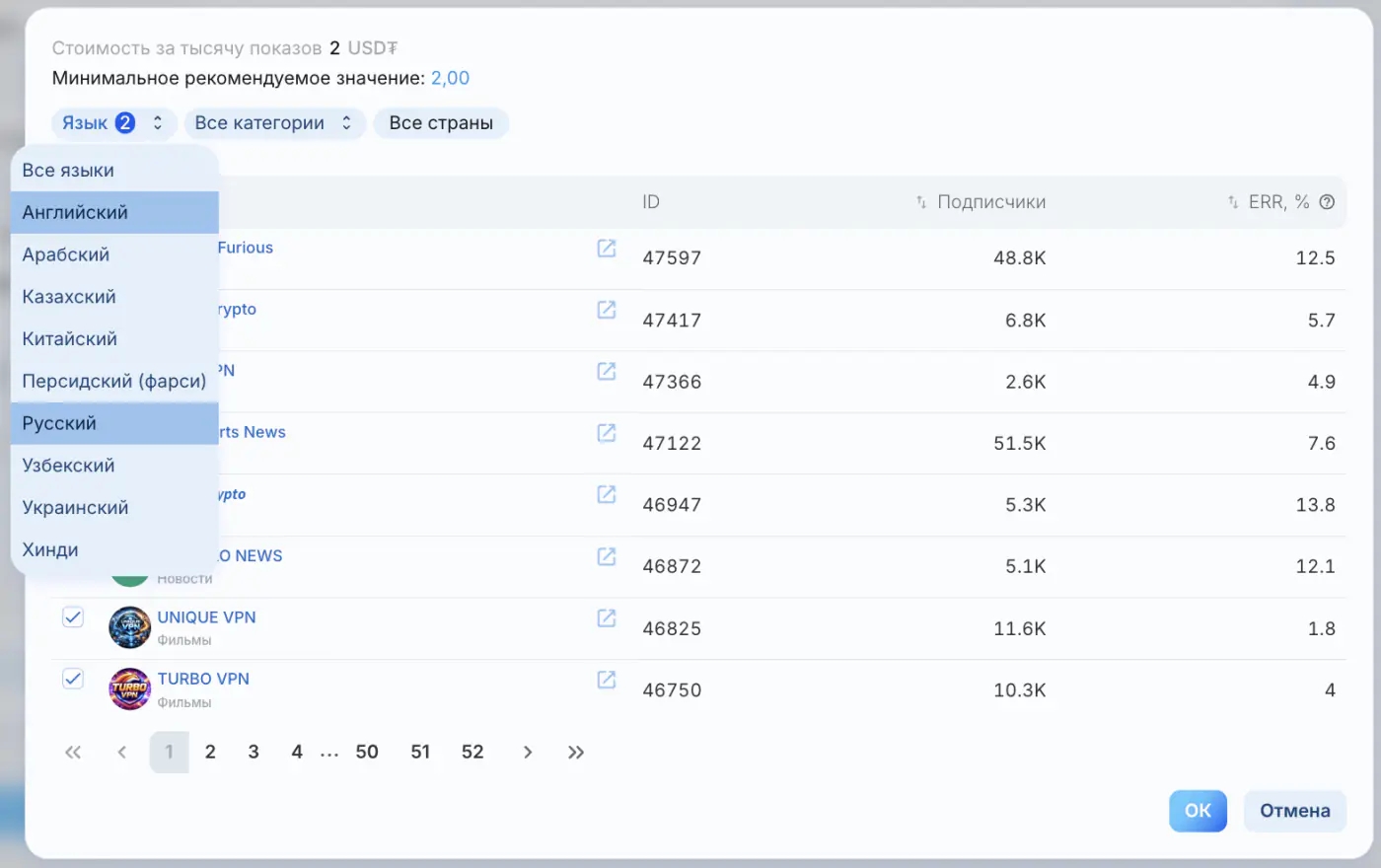Go to previous page arrow
This screenshot has height=868, width=1381.
coord(122,753)
